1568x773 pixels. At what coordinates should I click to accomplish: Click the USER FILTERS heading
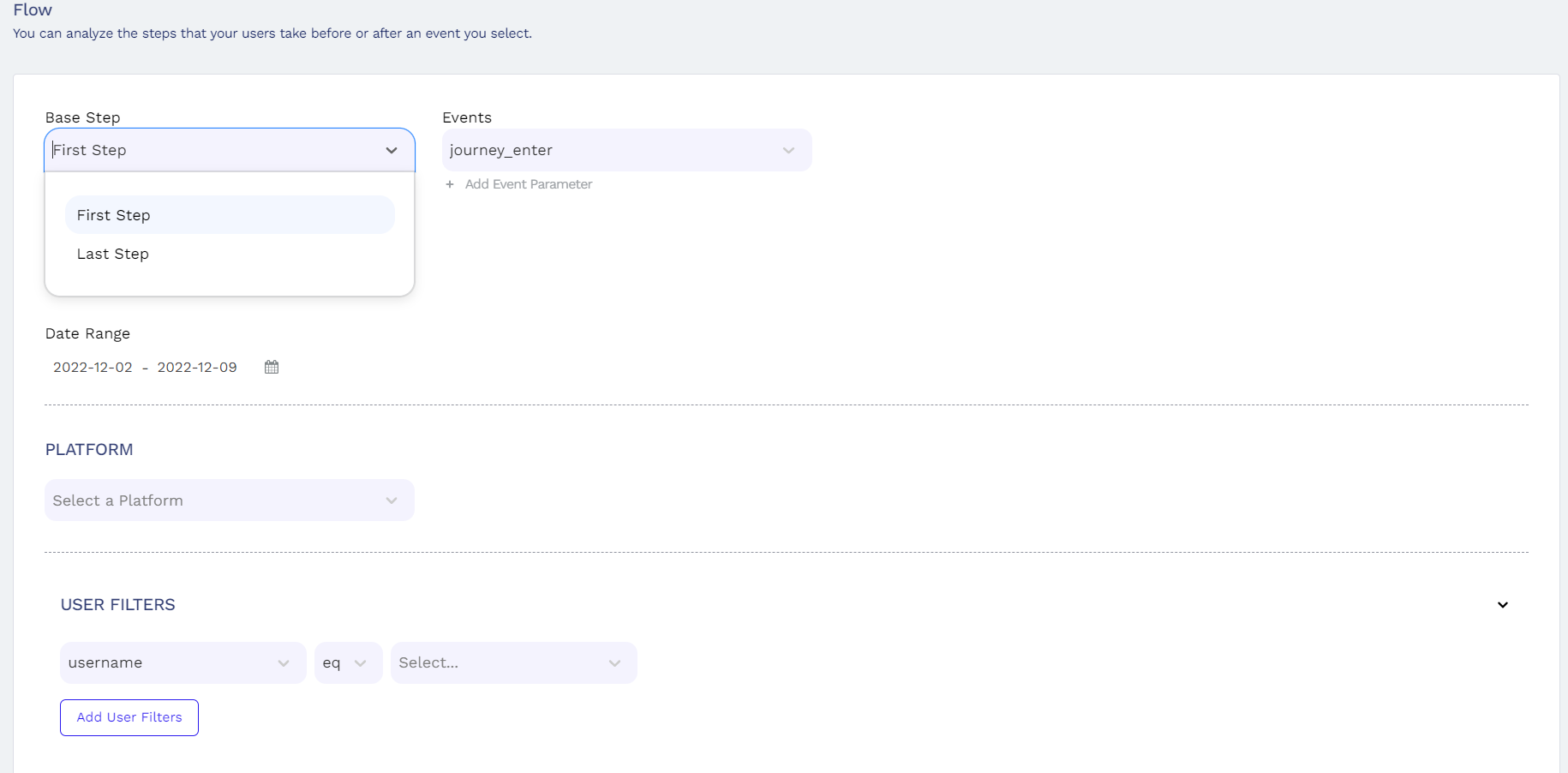[x=118, y=605]
